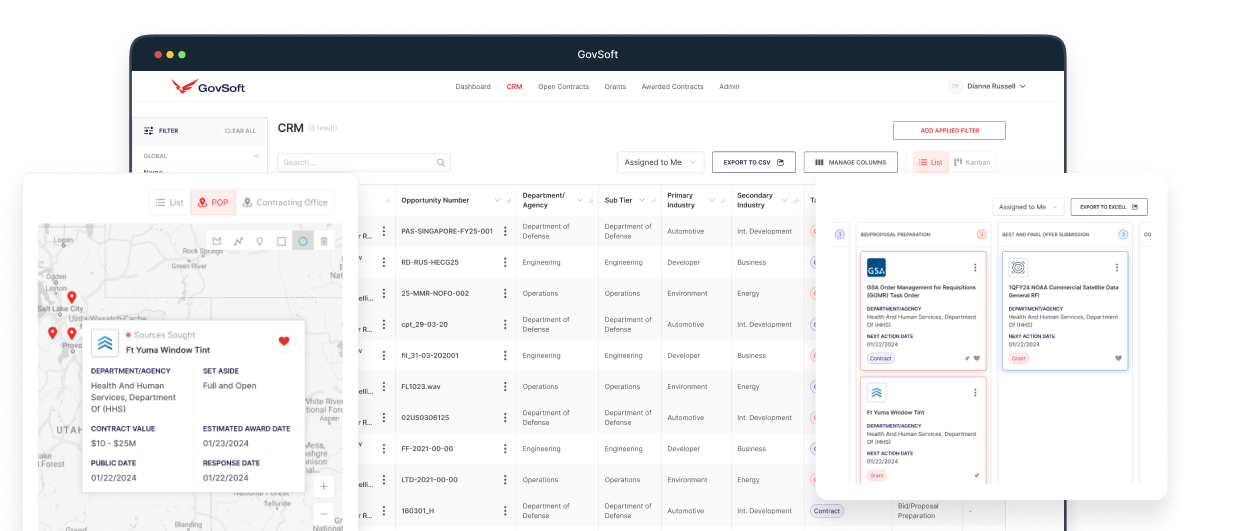Switch table to Kanban view

tap(971, 162)
